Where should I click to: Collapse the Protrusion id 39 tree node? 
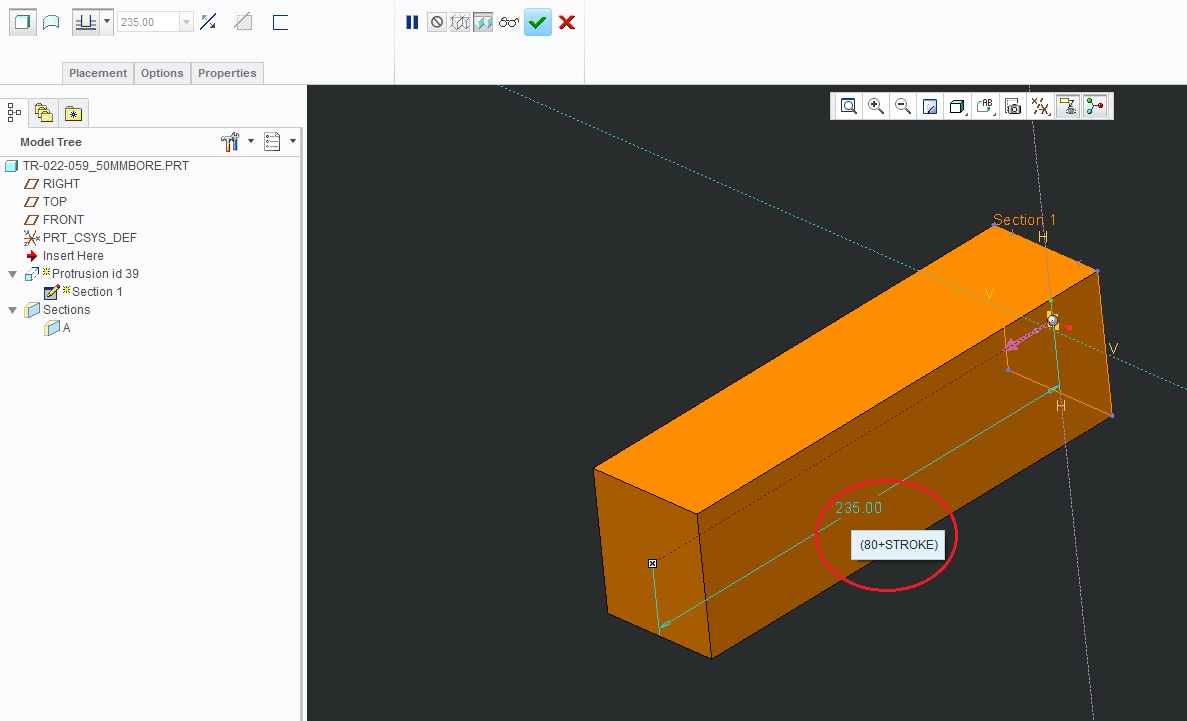(10, 273)
